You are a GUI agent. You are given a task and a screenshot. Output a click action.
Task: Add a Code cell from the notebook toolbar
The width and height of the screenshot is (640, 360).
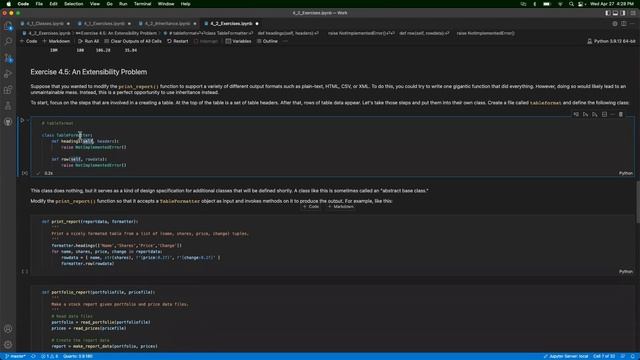tap(28, 41)
